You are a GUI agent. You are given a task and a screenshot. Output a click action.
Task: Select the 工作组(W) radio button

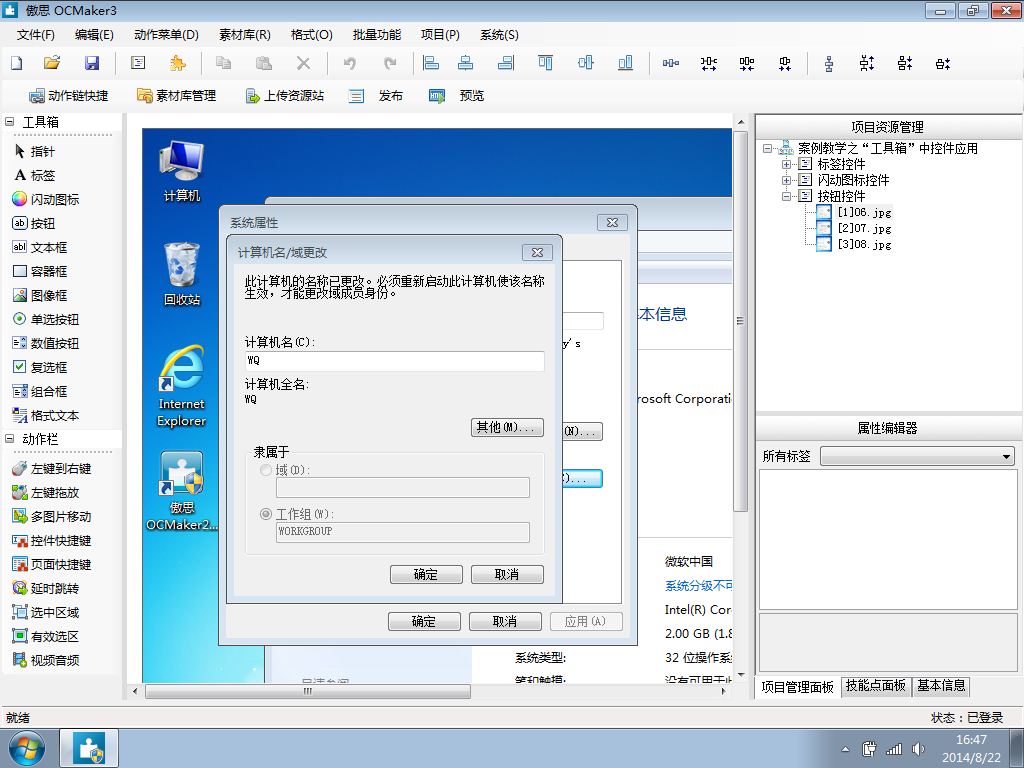point(266,514)
